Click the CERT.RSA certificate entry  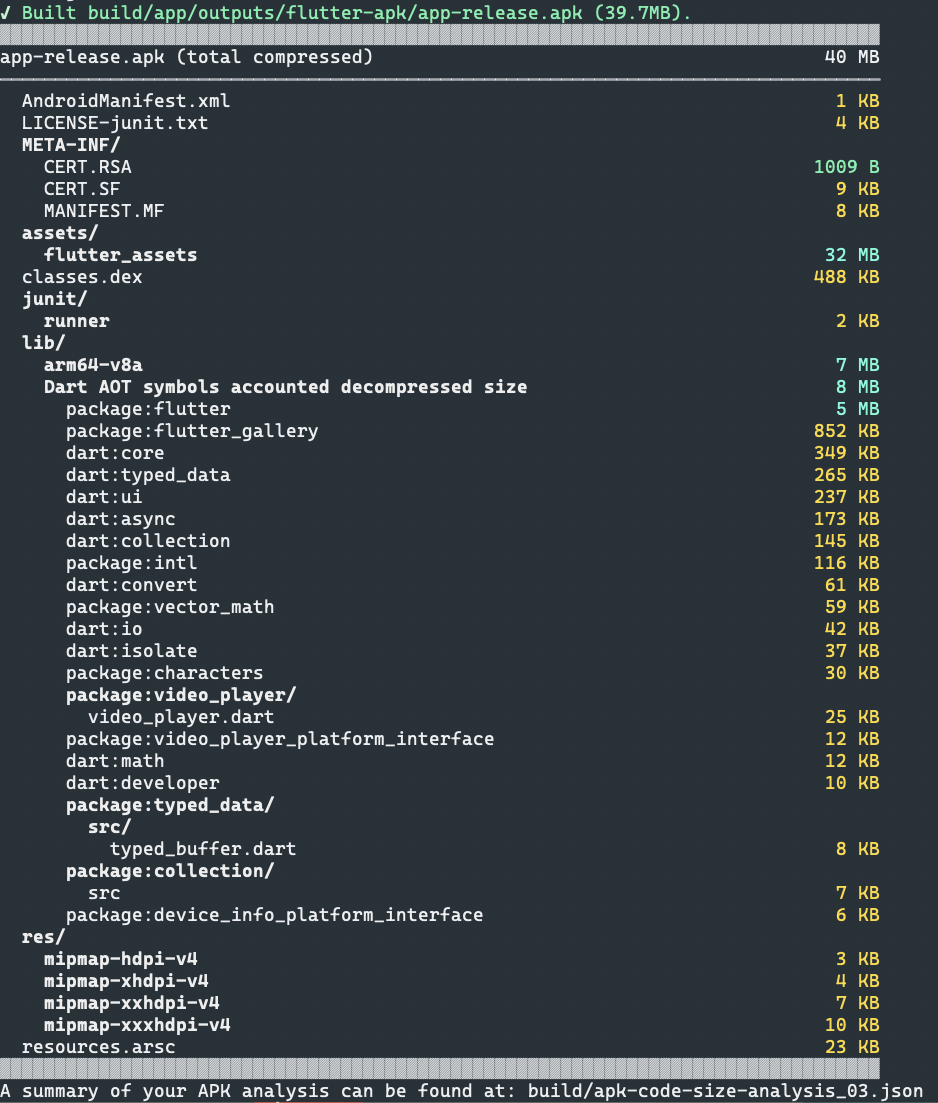click(86, 166)
